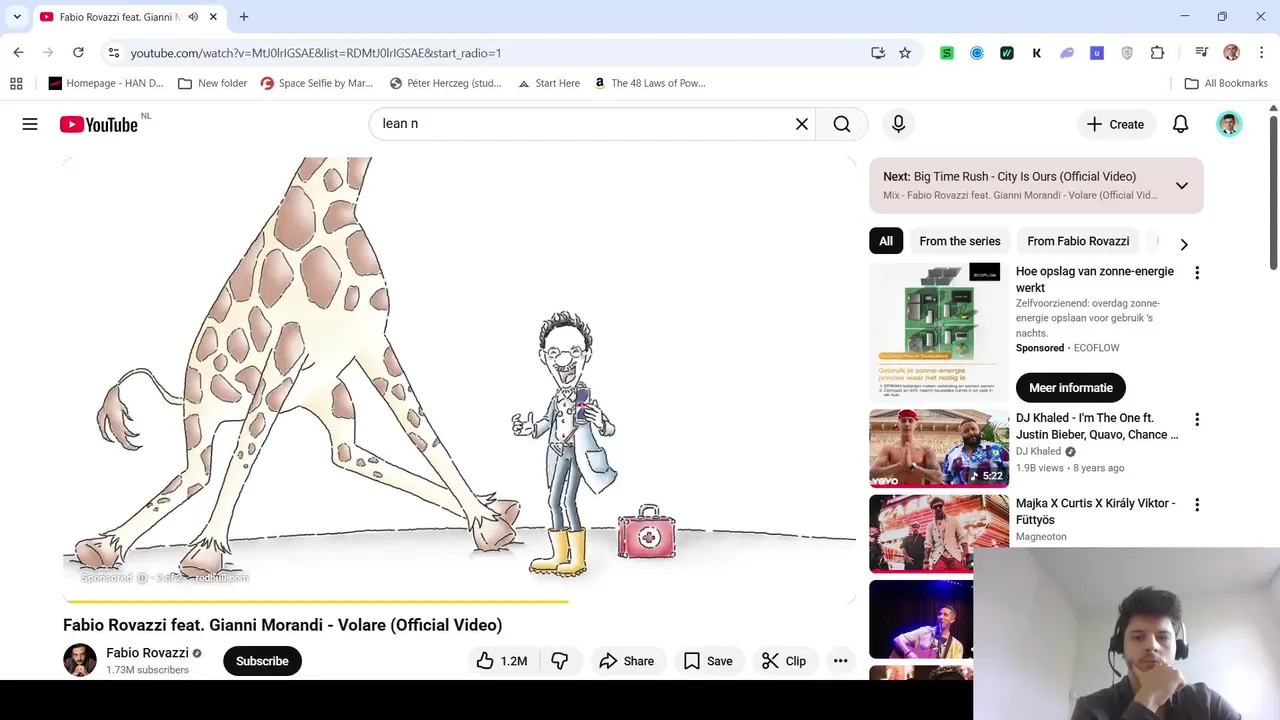Open the YouTube account avatar menu
This screenshot has height=720, width=1280.
click(1229, 124)
